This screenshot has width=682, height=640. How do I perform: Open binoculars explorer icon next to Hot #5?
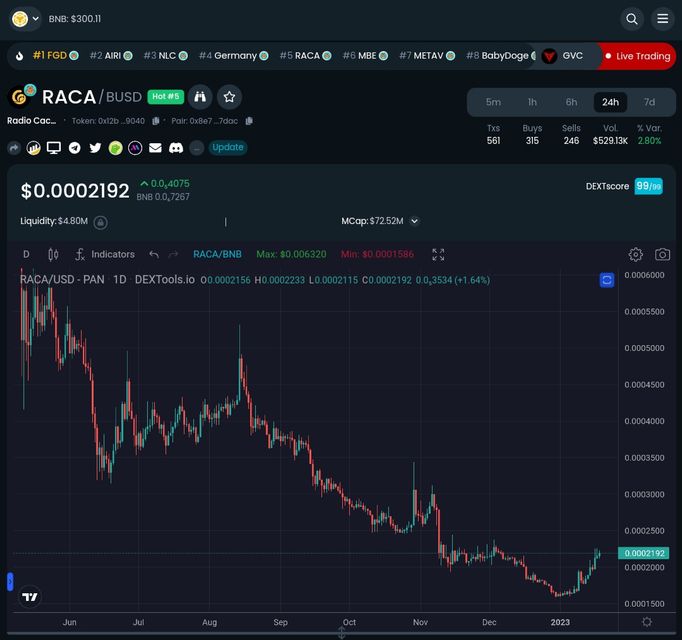pyautogui.click(x=200, y=97)
